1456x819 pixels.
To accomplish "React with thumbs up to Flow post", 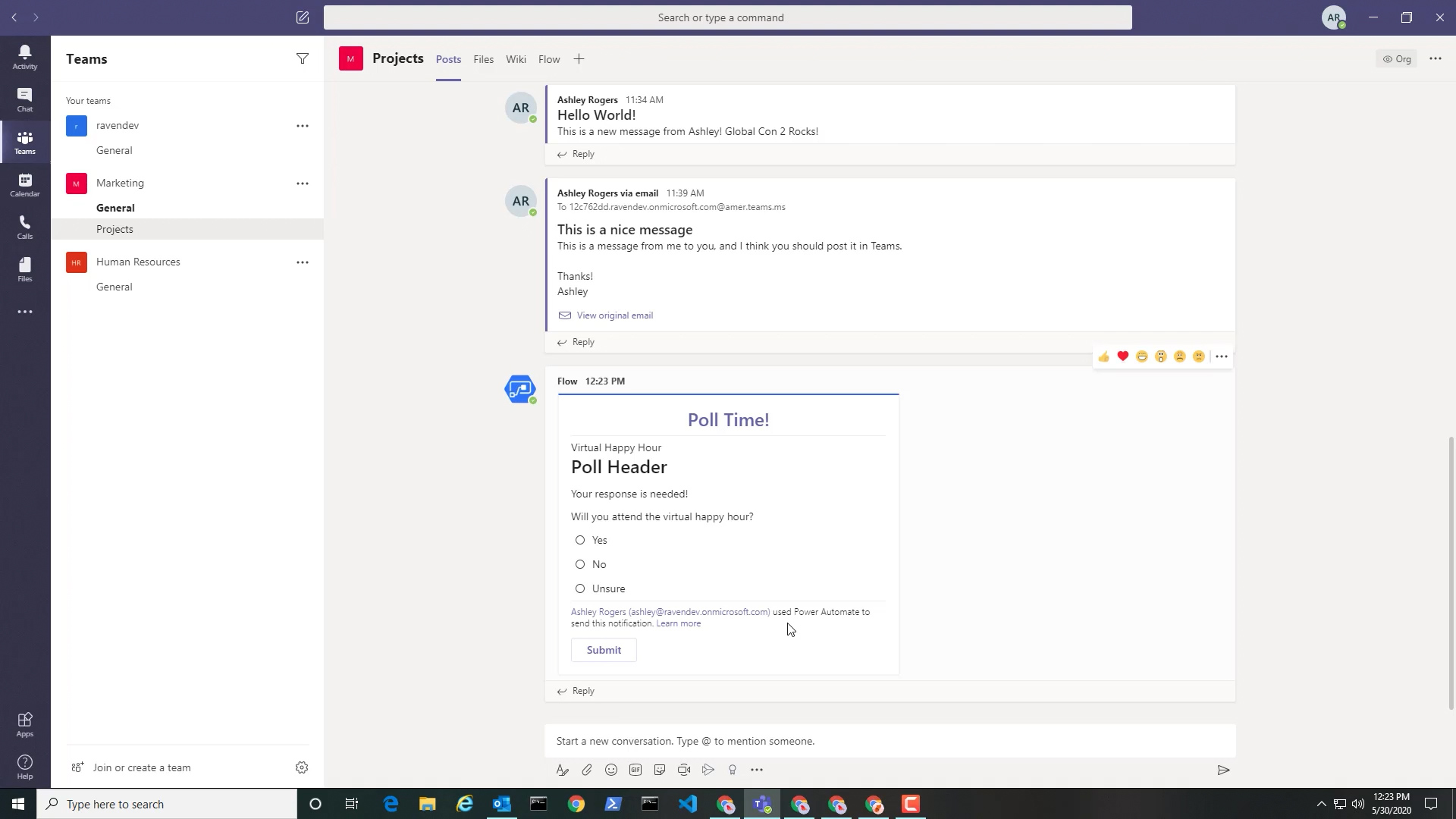I will click(x=1104, y=356).
